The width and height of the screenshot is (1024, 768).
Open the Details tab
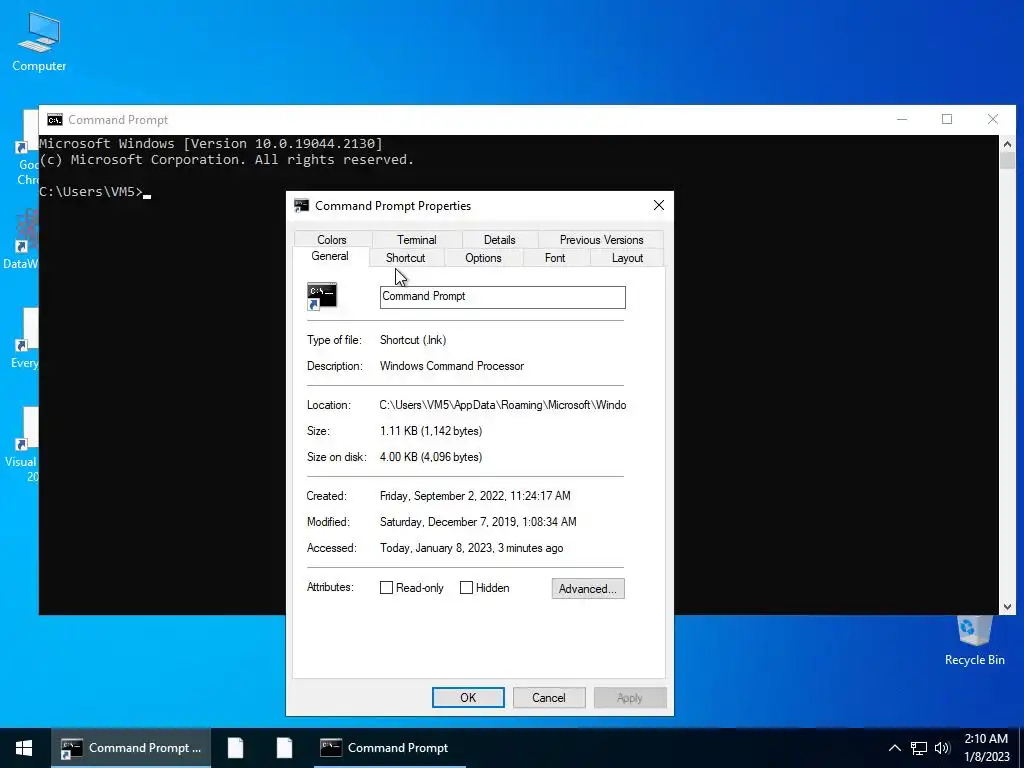(500, 240)
